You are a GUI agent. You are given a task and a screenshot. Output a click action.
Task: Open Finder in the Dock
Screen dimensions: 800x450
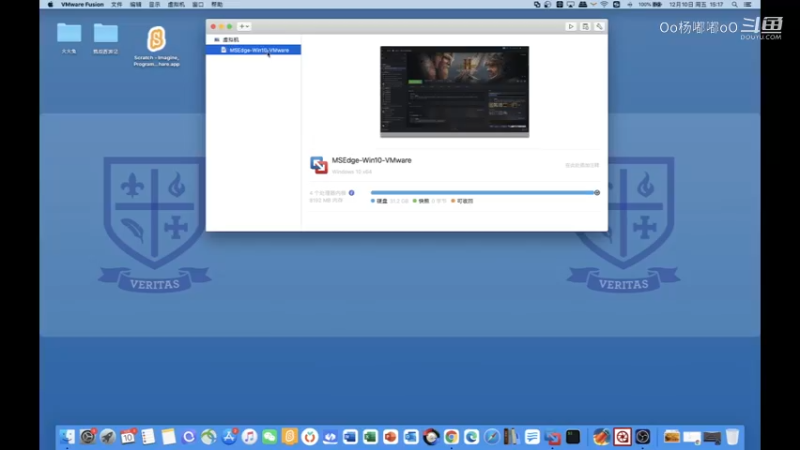pos(67,437)
